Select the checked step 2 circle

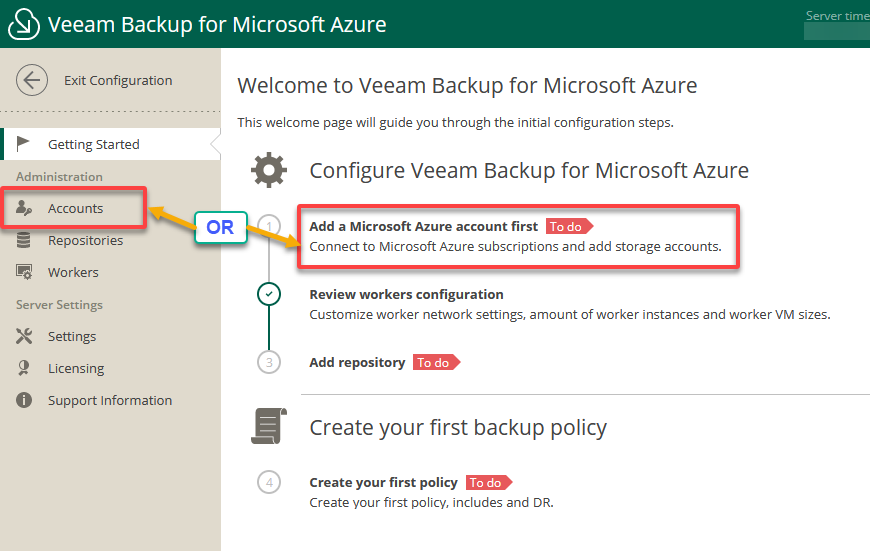(269, 294)
